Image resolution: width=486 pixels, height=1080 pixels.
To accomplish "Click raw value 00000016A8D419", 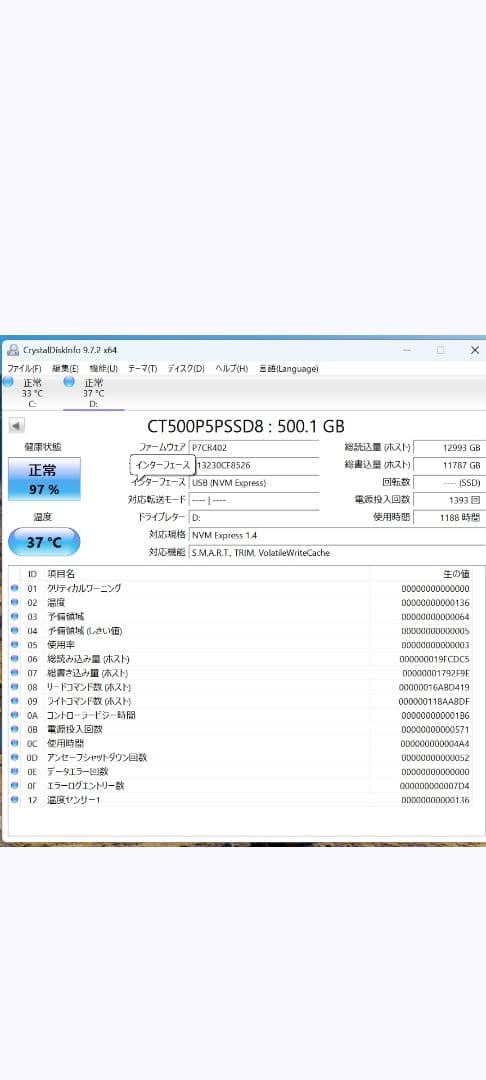I will [x=434, y=687].
